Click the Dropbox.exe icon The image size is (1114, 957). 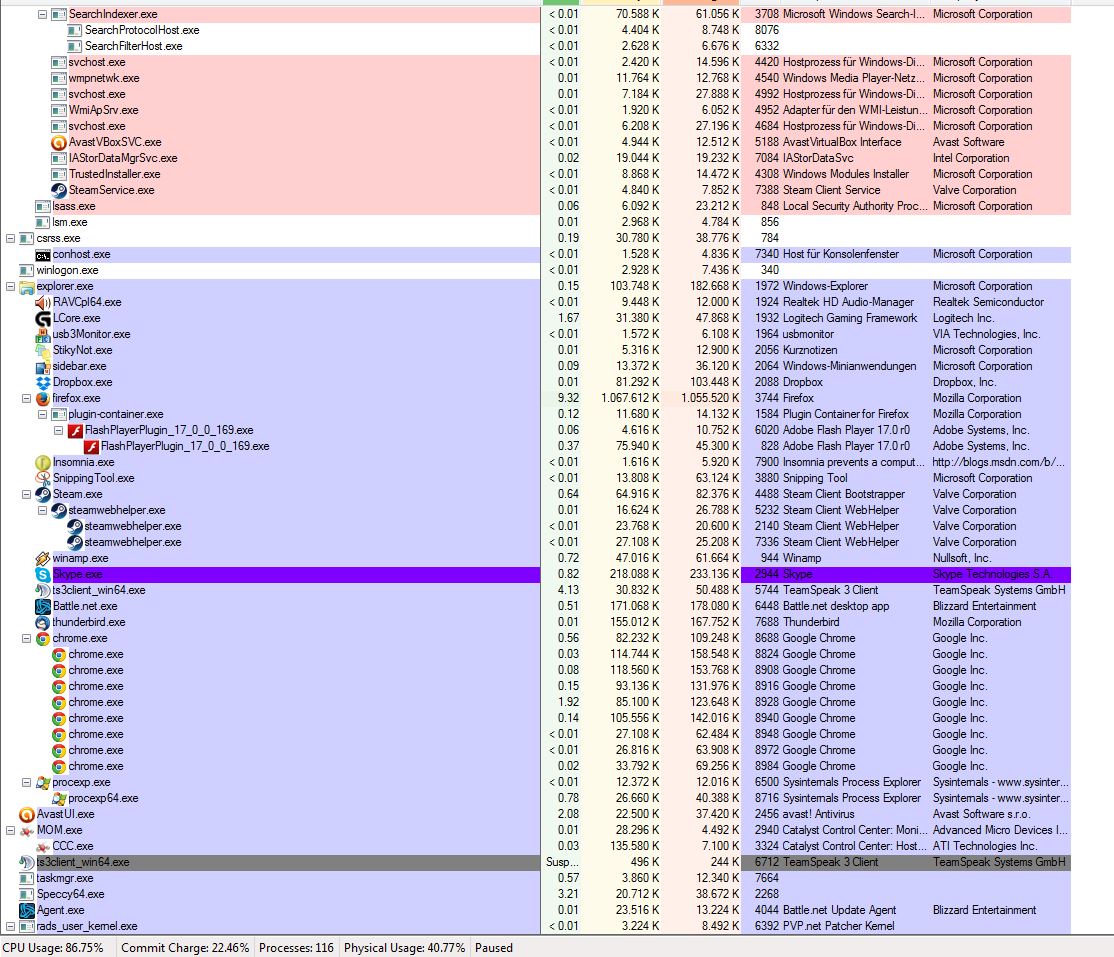point(43,382)
